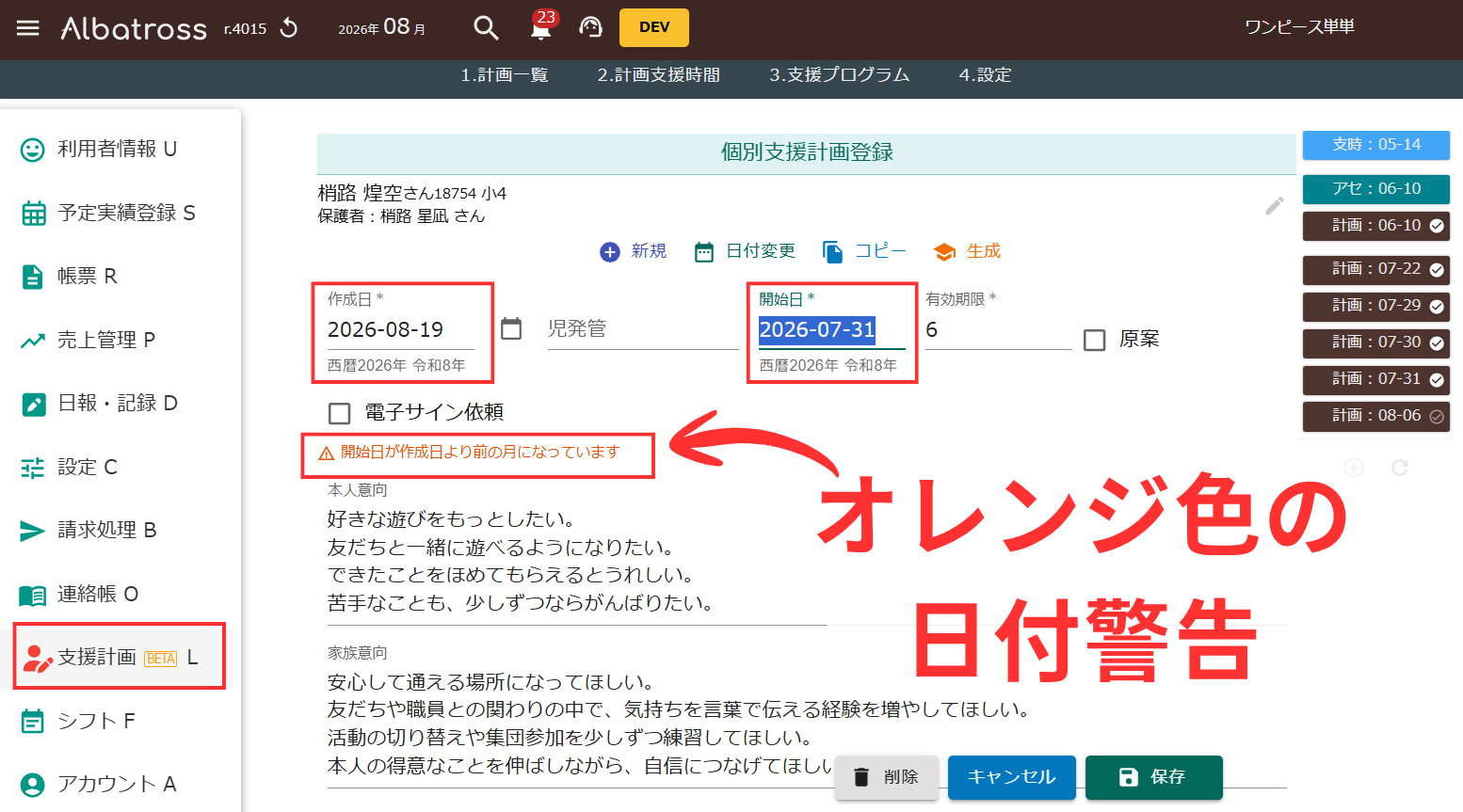This screenshot has height=812, width=1463.
Task: Click 新規 plus button
Action: (633, 251)
